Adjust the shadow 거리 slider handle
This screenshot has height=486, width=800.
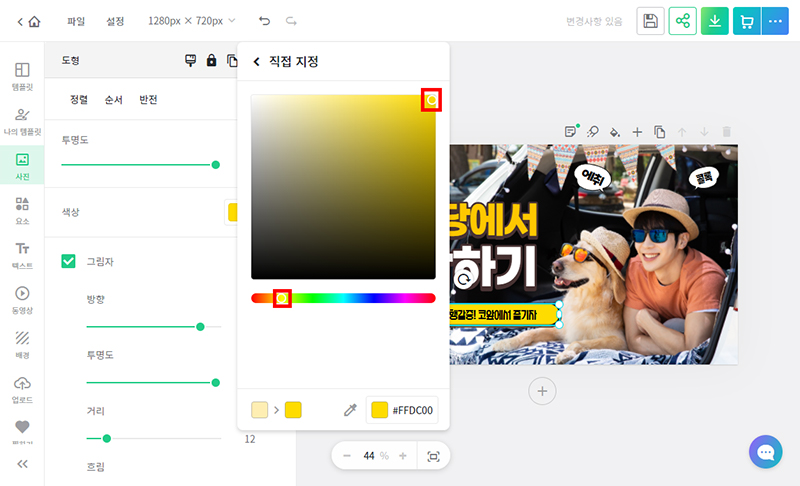pyautogui.click(x=107, y=439)
